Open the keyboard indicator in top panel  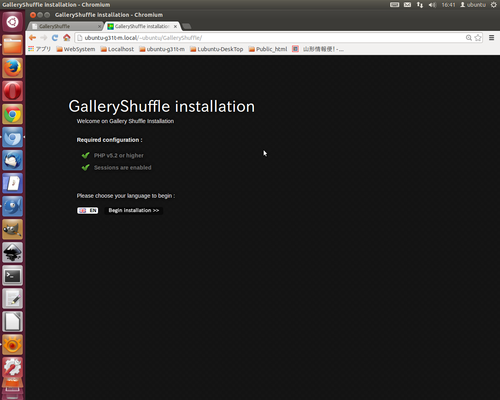click(394, 5)
